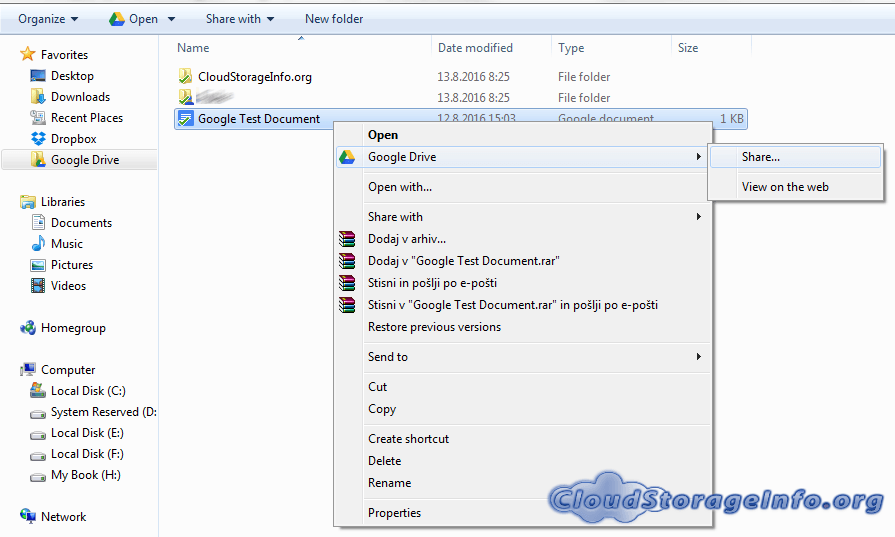Choose Dodaj v "Google Test Document.rar"
The height and width of the screenshot is (537, 895).
463,261
